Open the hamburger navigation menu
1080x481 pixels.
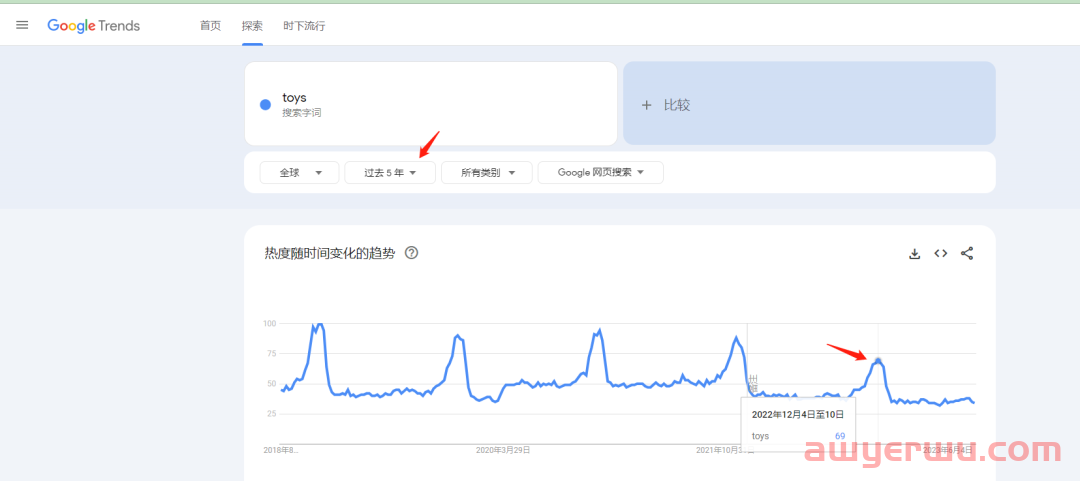(x=22, y=25)
